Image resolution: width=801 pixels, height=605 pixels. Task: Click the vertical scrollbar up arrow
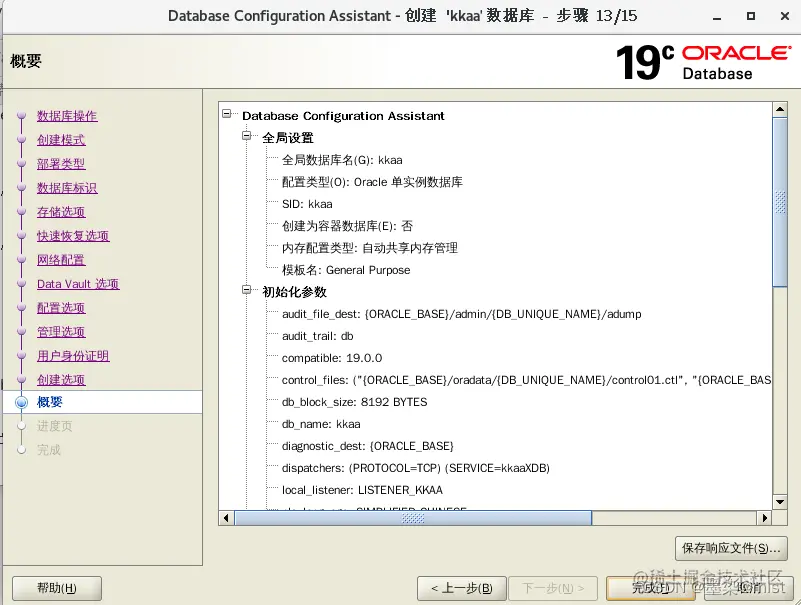780,109
